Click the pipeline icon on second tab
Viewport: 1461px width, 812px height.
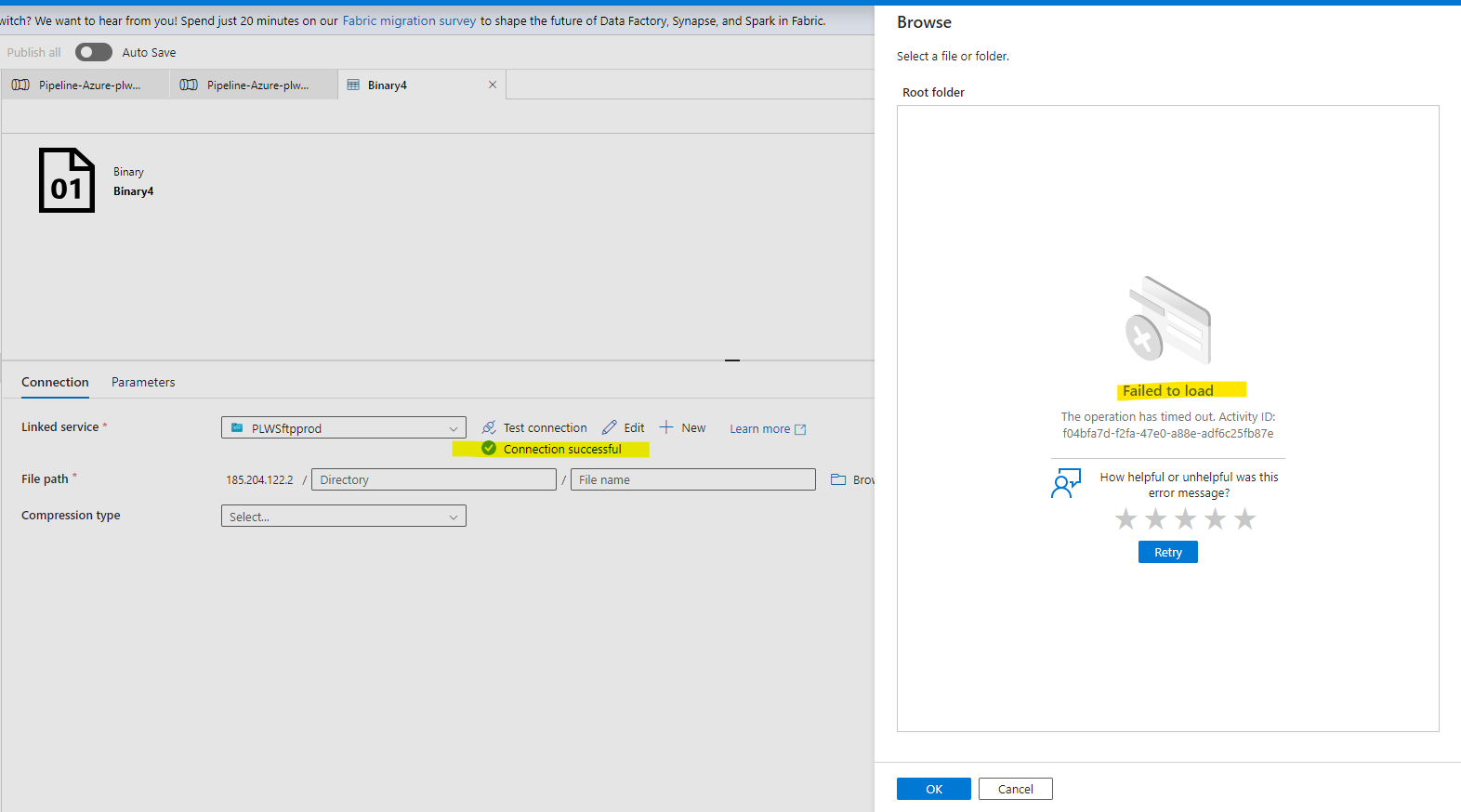(189, 85)
